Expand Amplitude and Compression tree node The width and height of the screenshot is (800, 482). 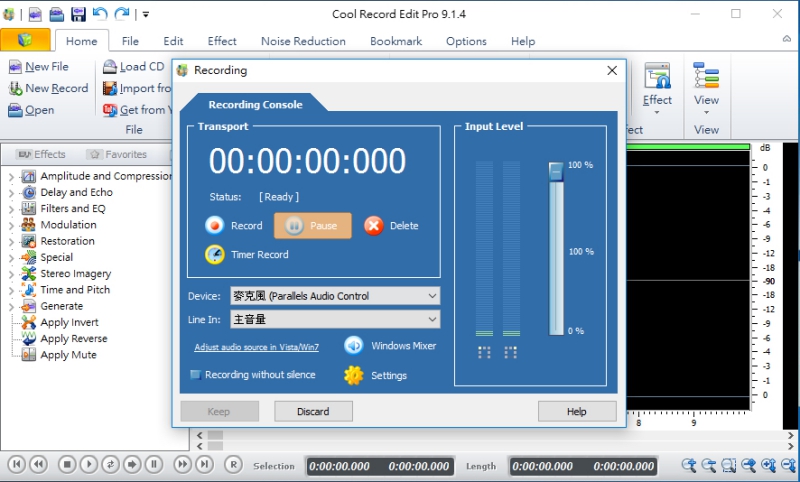11,177
